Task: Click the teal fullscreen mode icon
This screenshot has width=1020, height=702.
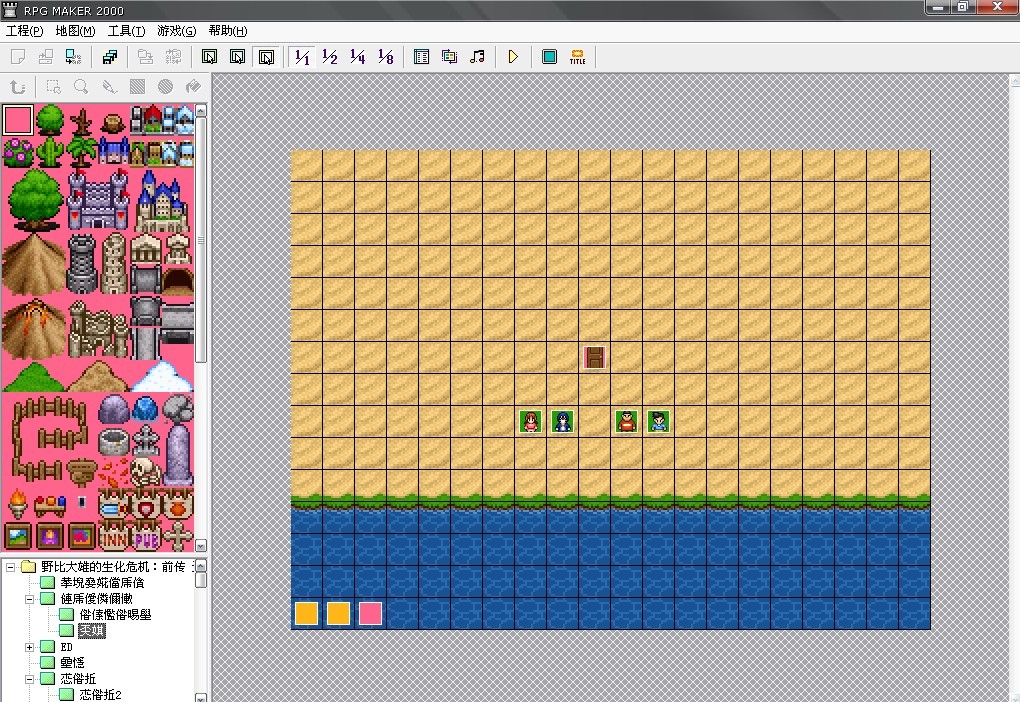Action: coord(549,57)
